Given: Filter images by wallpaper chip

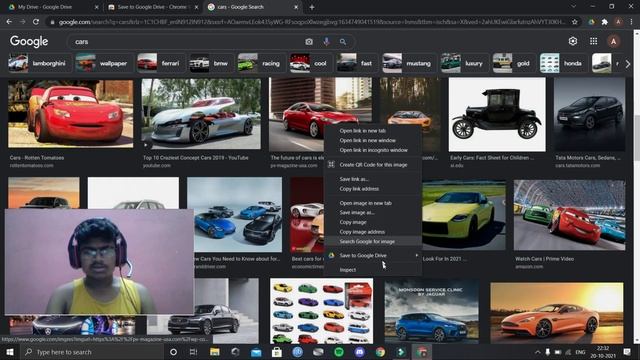Looking at the screenshot, I should pyautogui.click(x=102, y=63).
